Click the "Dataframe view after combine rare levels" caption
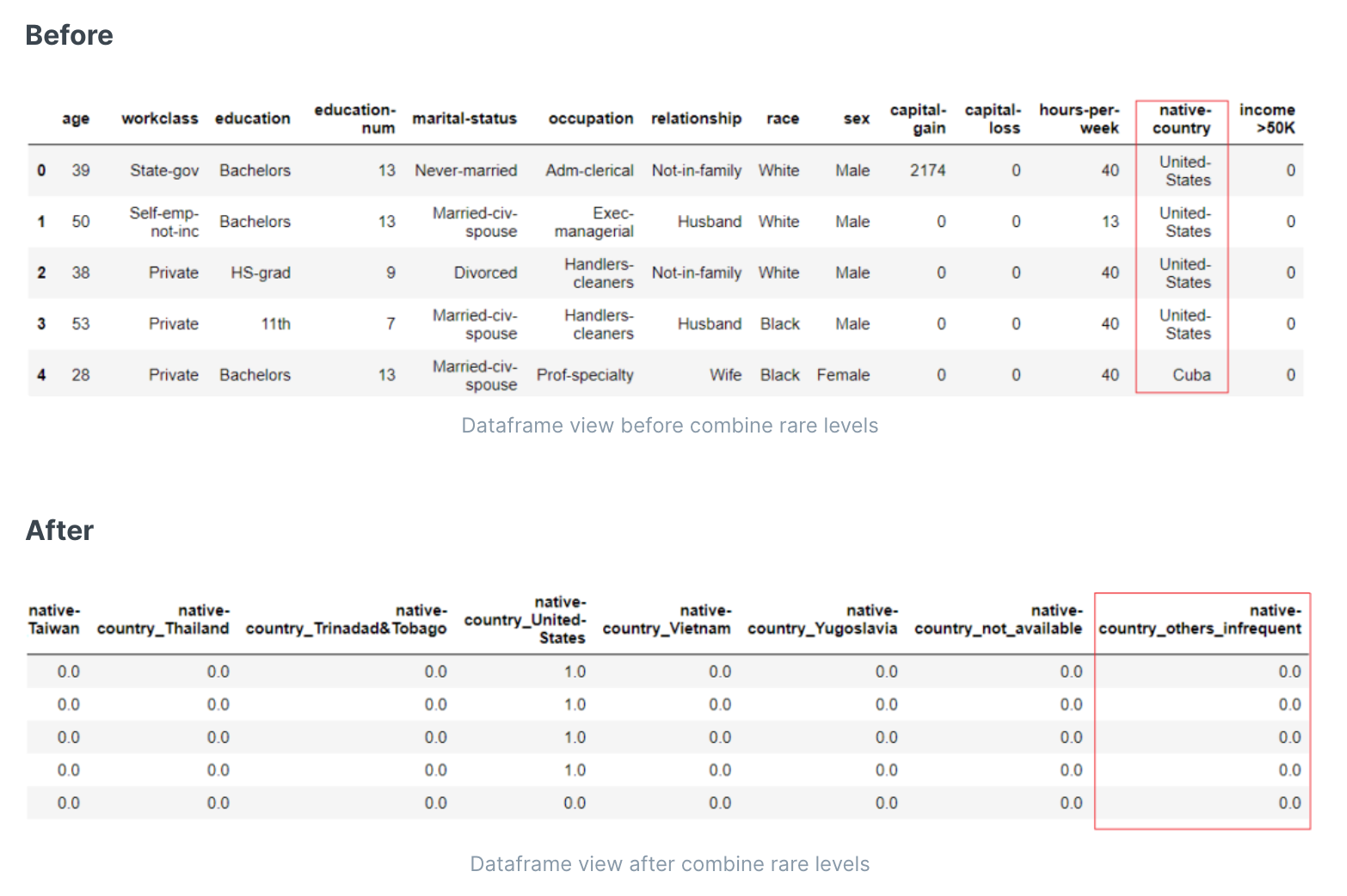This screenshot has height=896, width=1347. (x=669, y=864)
